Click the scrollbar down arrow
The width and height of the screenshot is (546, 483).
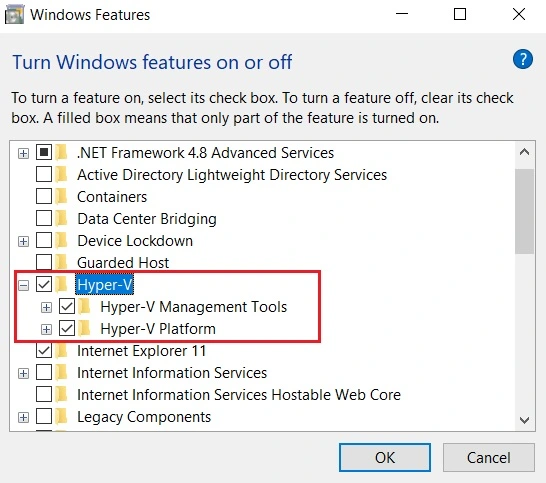pos(524,420)
